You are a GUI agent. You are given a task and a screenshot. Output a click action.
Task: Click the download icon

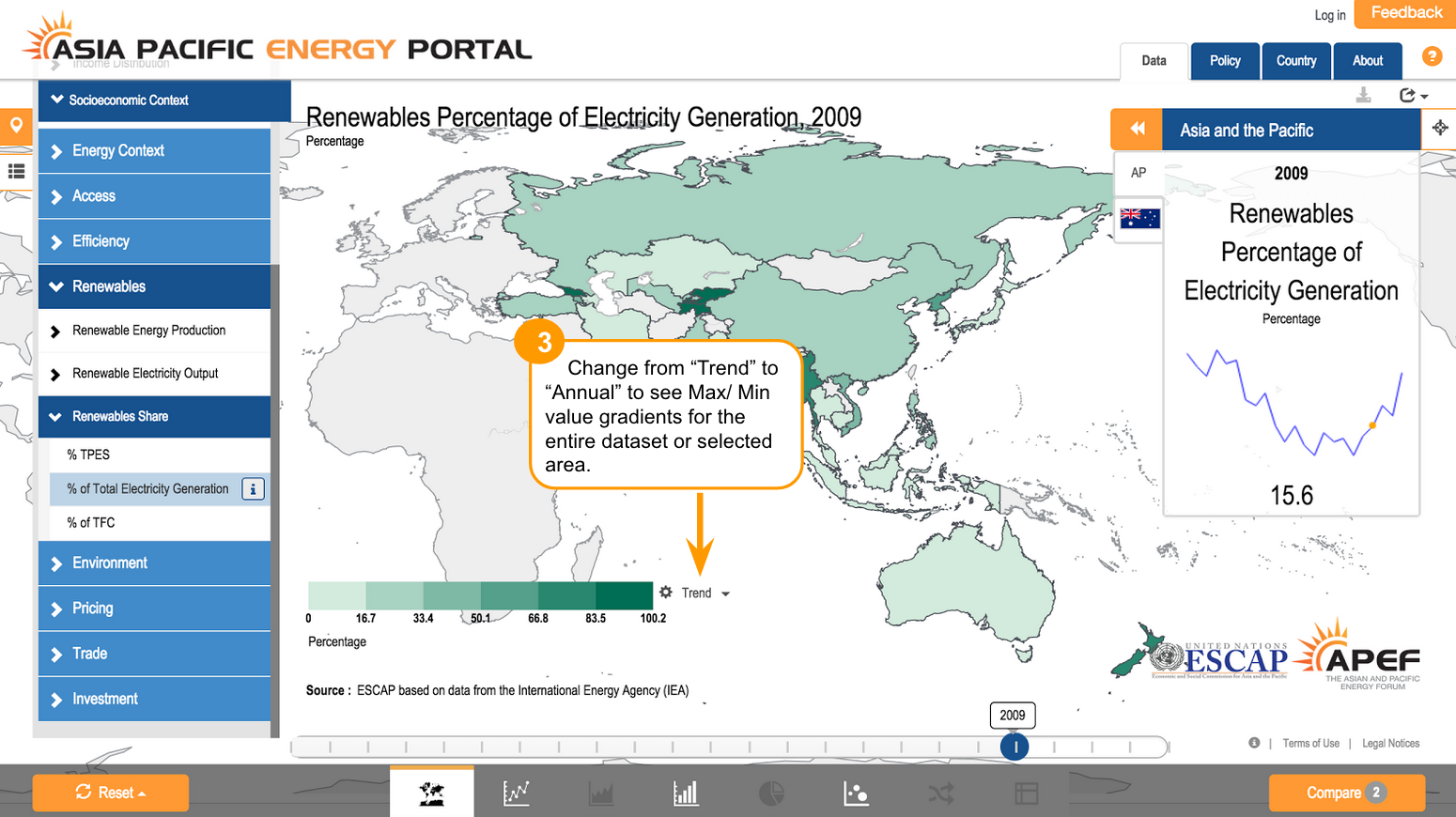click(1364, 95)
